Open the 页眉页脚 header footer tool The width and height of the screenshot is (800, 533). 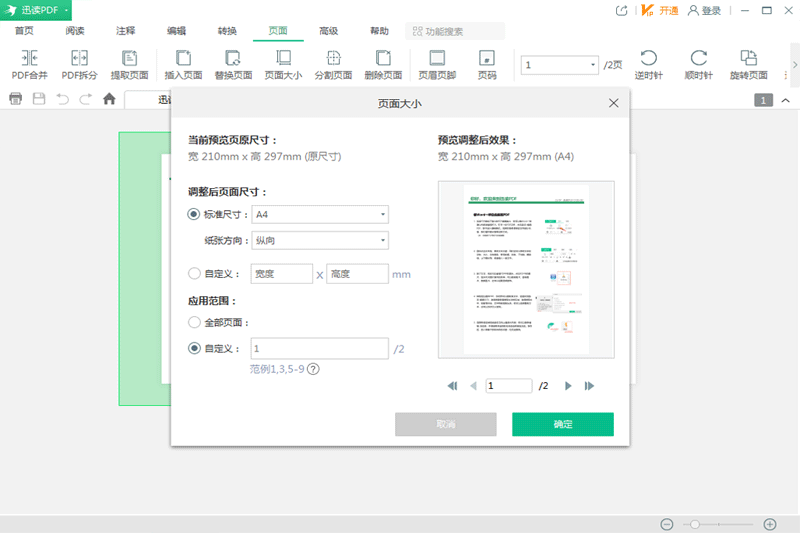coord(436,58)
